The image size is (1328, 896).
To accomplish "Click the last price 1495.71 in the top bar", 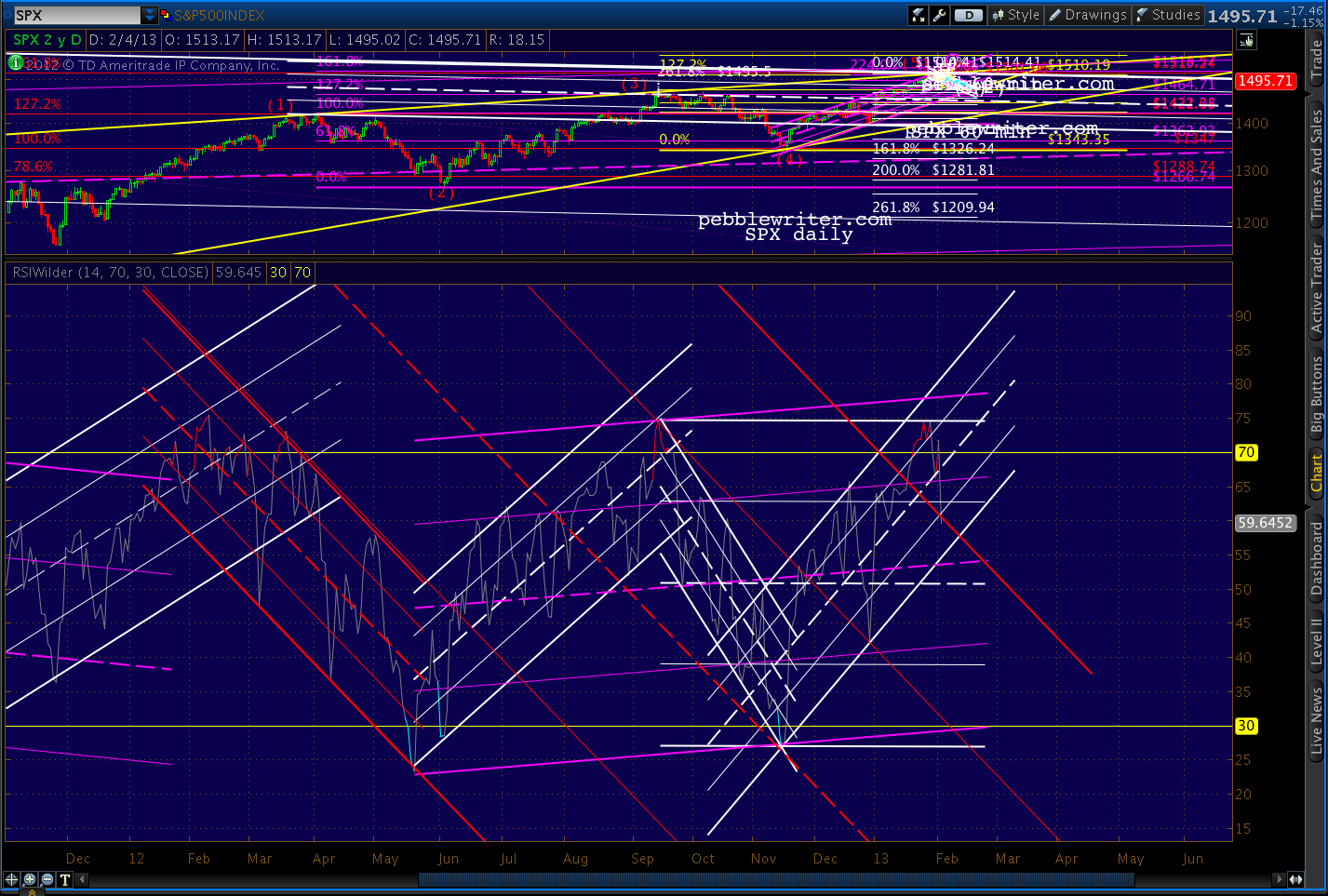I will [x=1241, y=16].
